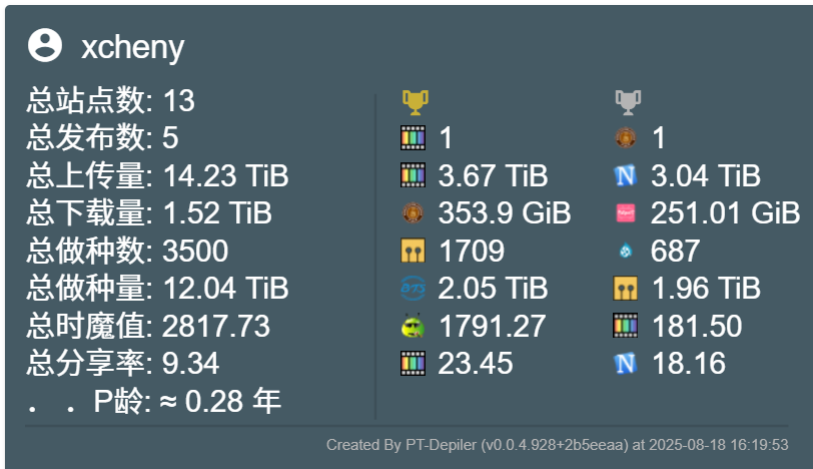Click the yellow icon next to 1.96 TiB
Image resolution: width=813 pixels, height=469 pixels.
(x=625, y=288)
